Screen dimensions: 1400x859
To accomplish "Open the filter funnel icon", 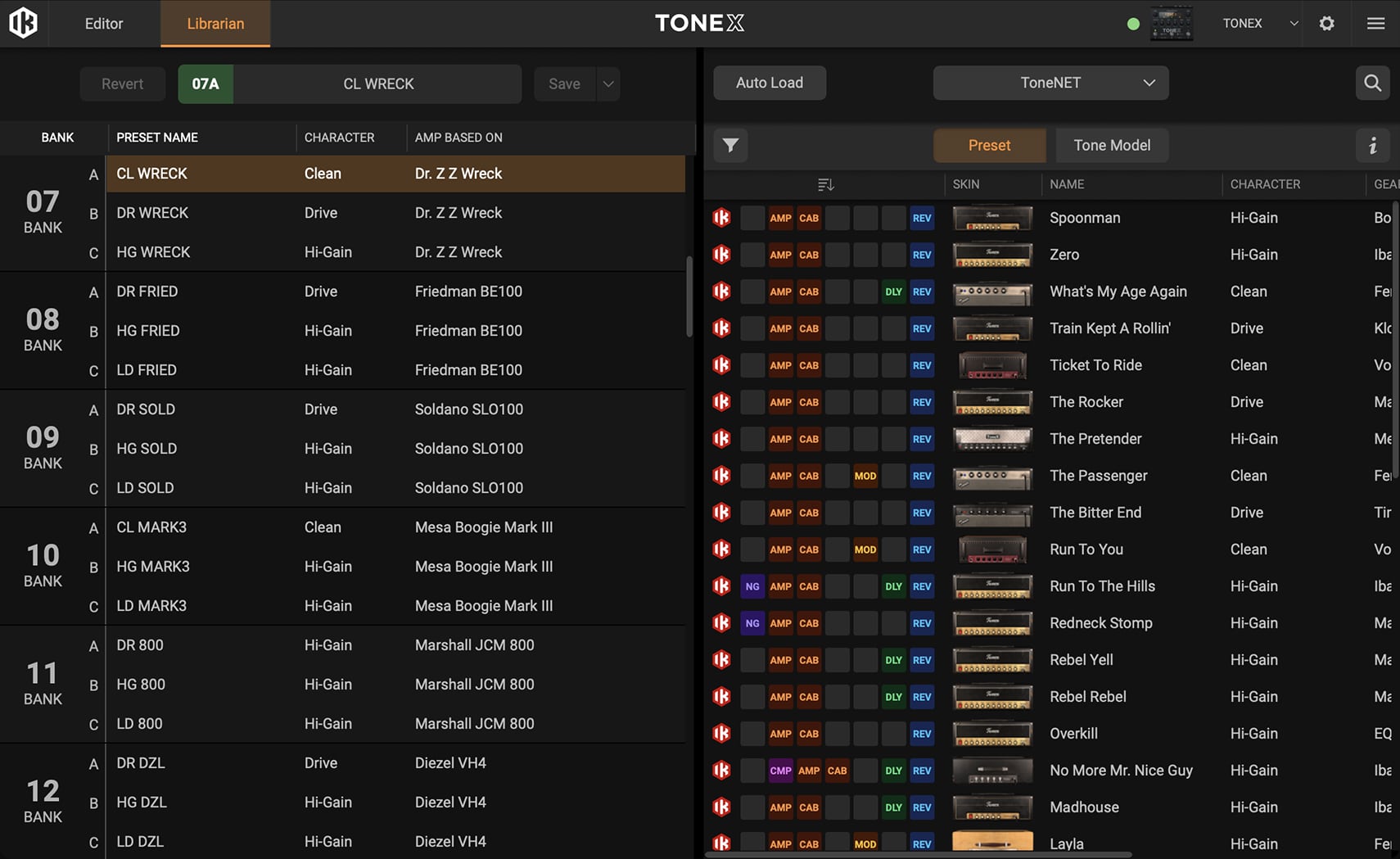I will pyautogui.click(x=730, y=146).
